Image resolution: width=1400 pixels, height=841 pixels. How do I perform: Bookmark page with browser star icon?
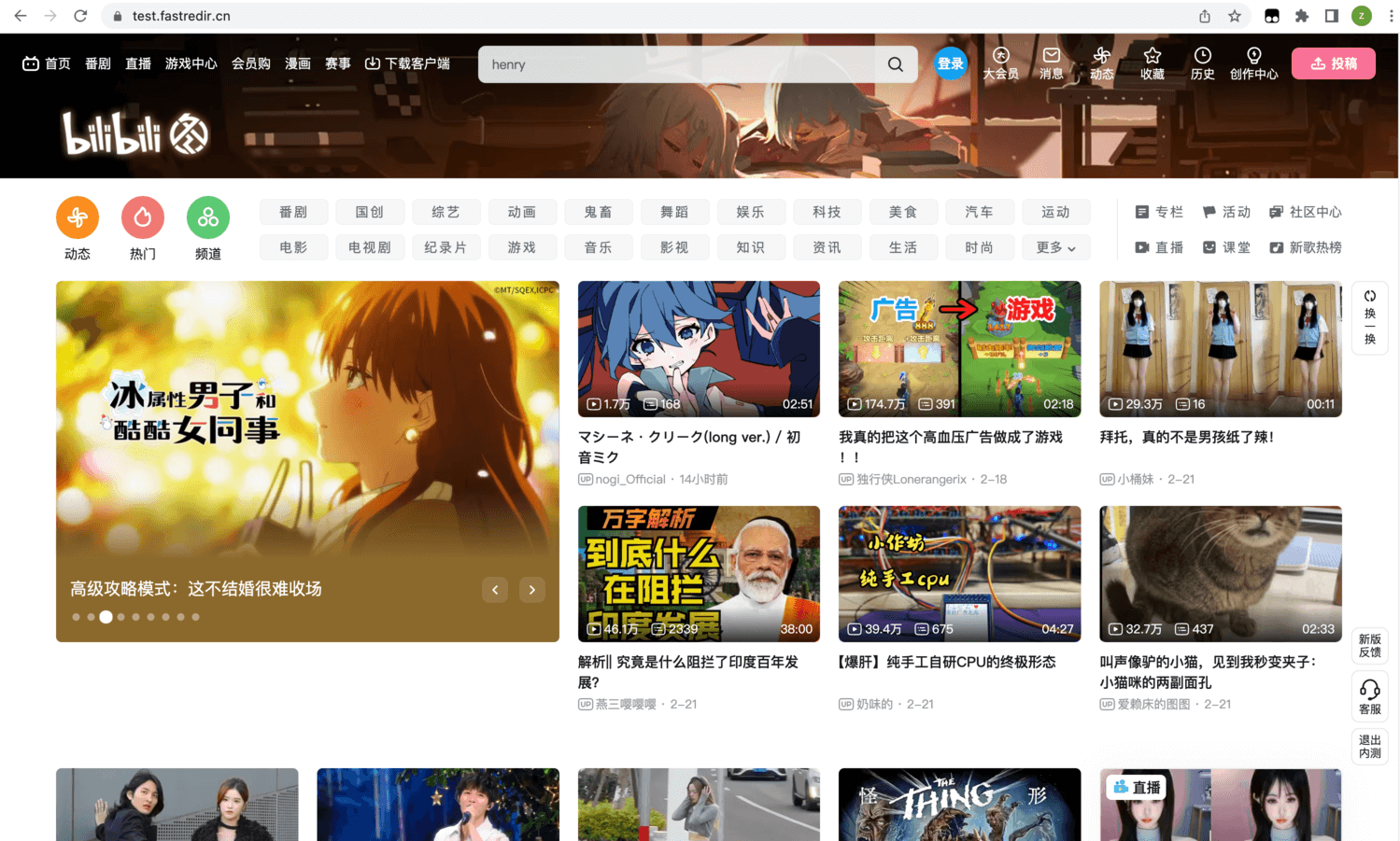[x=1235, y=16]
